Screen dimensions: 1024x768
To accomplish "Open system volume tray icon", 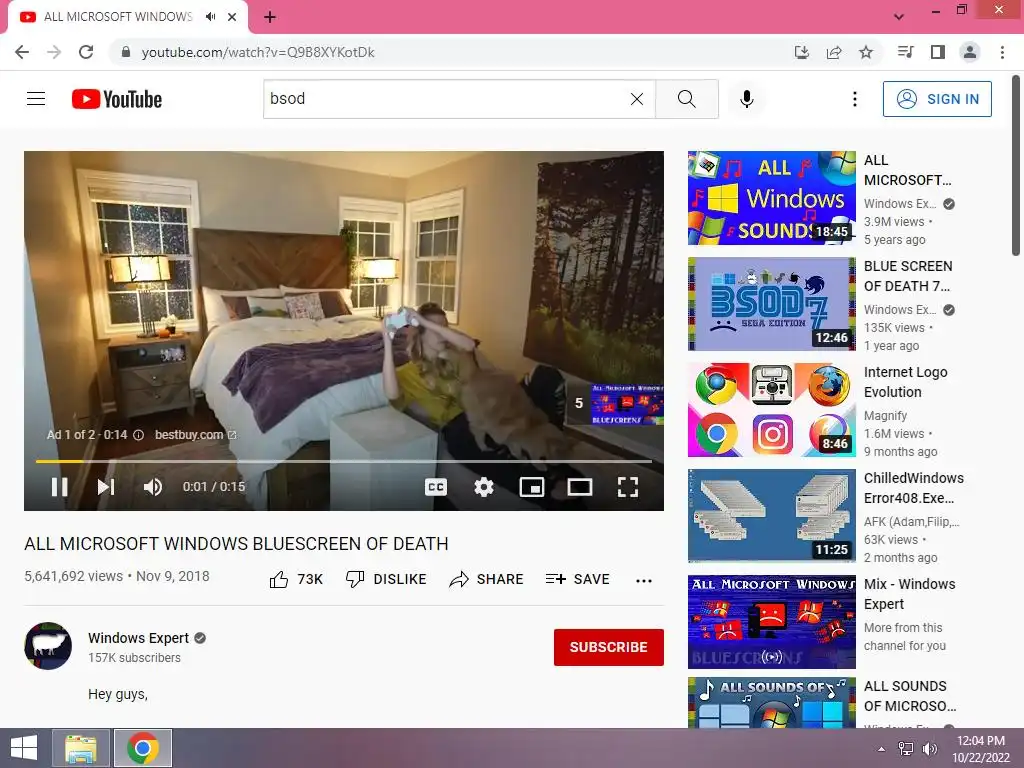I will click(x=930, y=749).
